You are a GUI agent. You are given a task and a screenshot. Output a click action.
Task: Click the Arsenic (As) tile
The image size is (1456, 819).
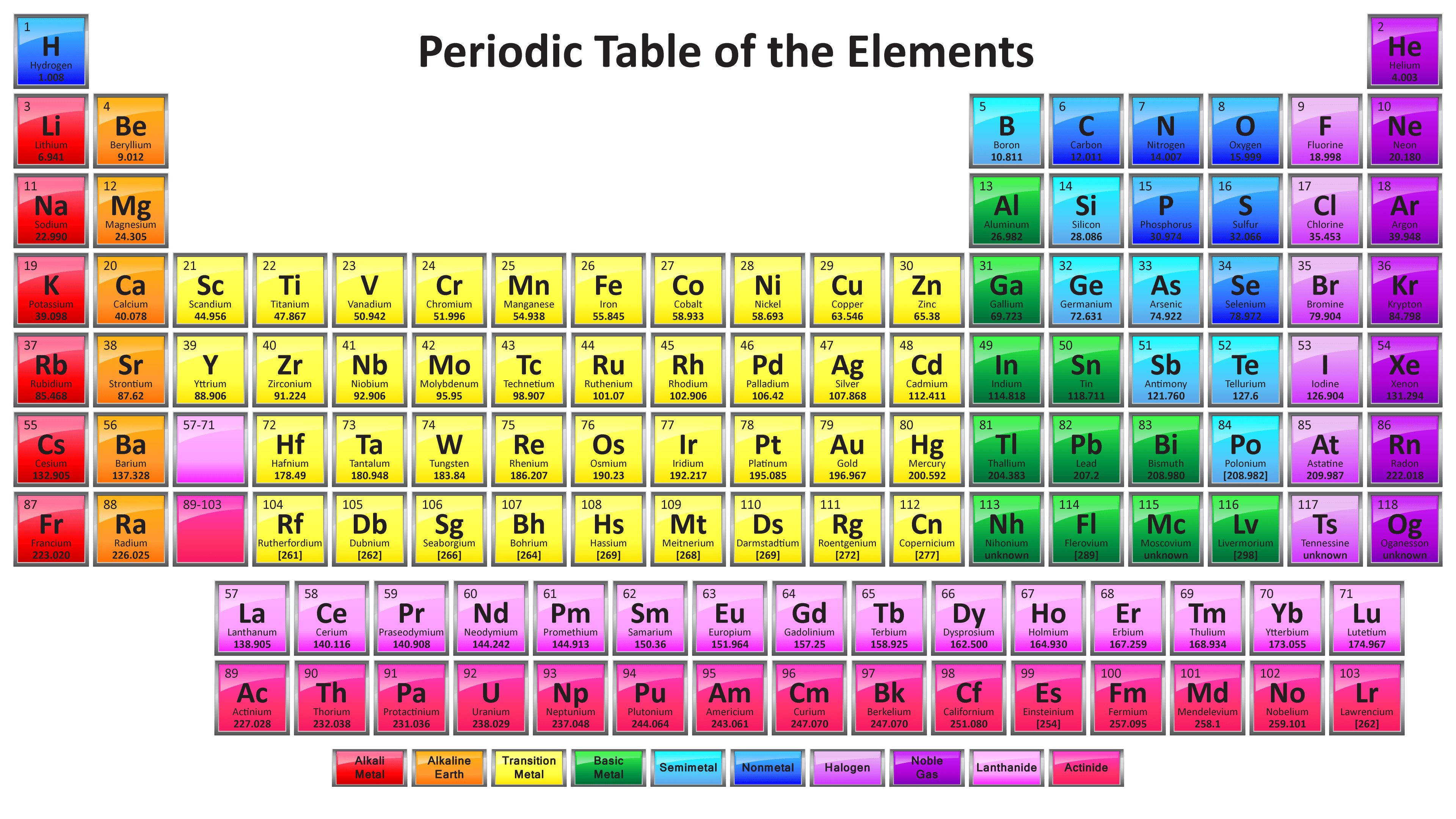tap(1166, 290)
